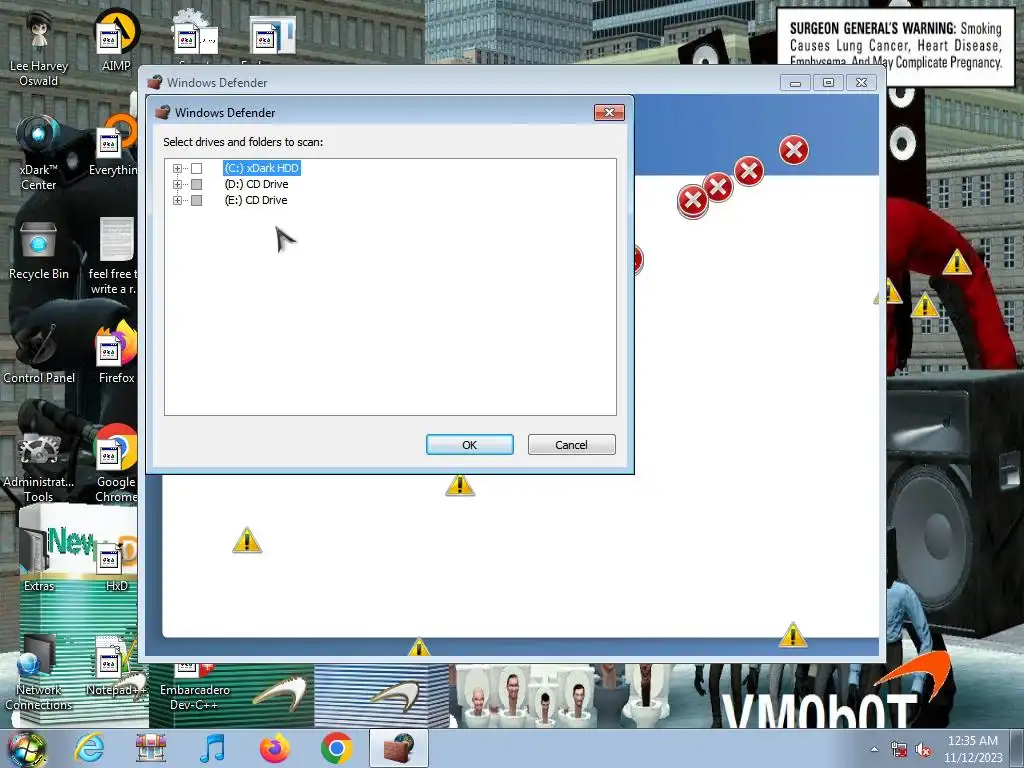The height and width of the screenshot is (768, 1024).
Task: Open the music player taskbar icon
Action: [213, 748]
